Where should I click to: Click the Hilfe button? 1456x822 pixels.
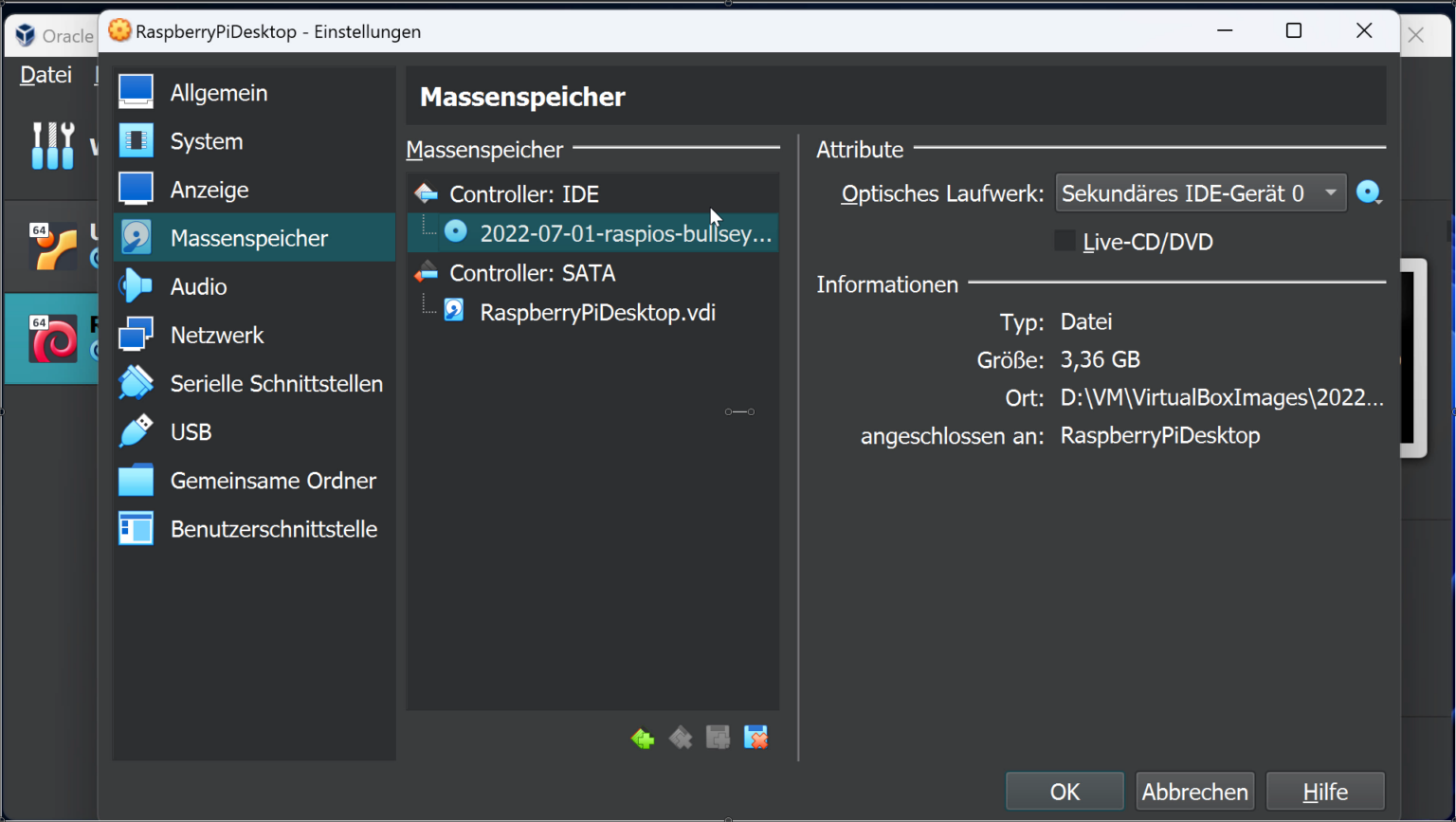click(x=1325, y=792)
